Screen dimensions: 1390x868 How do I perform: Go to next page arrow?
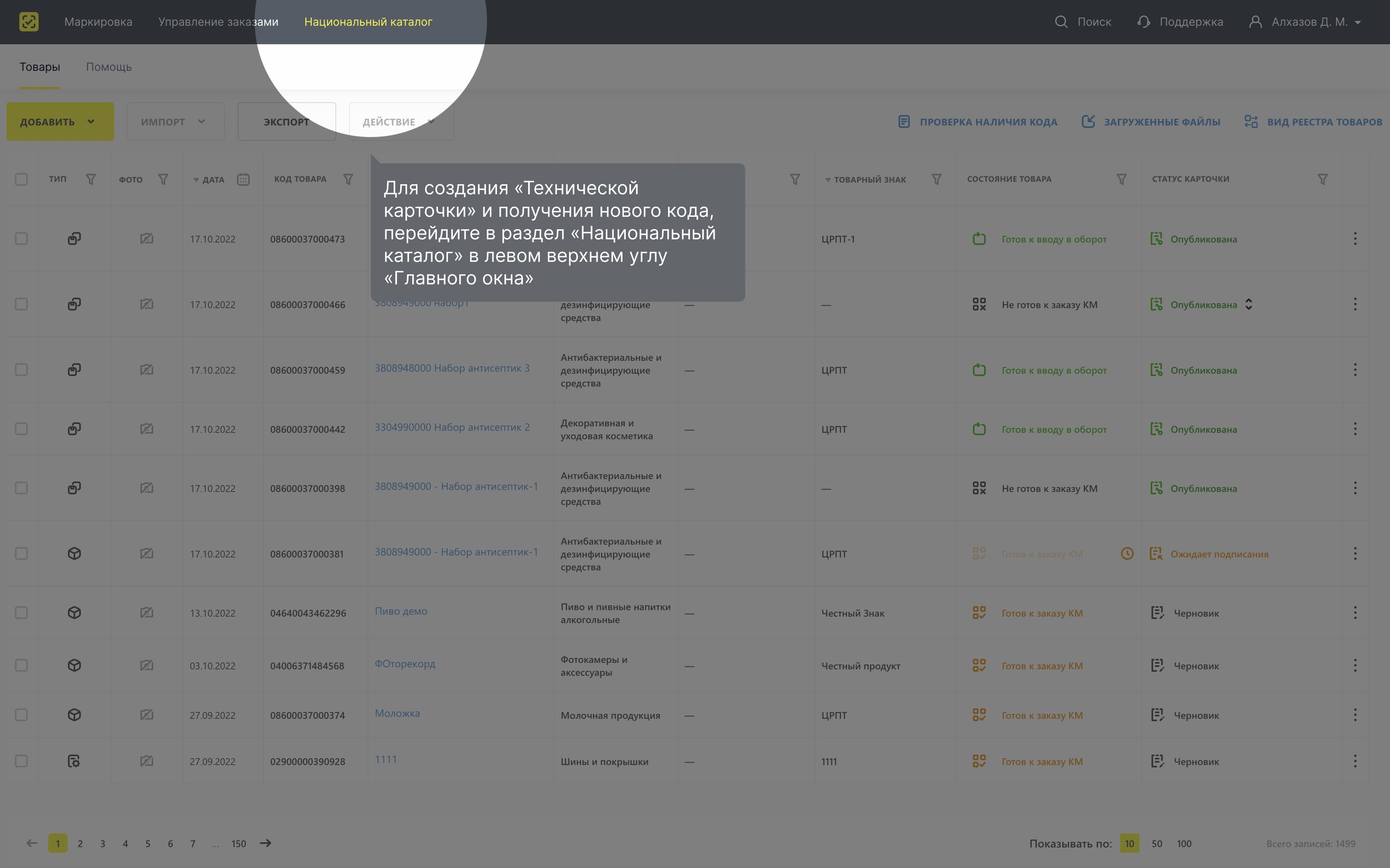point(265,843)
